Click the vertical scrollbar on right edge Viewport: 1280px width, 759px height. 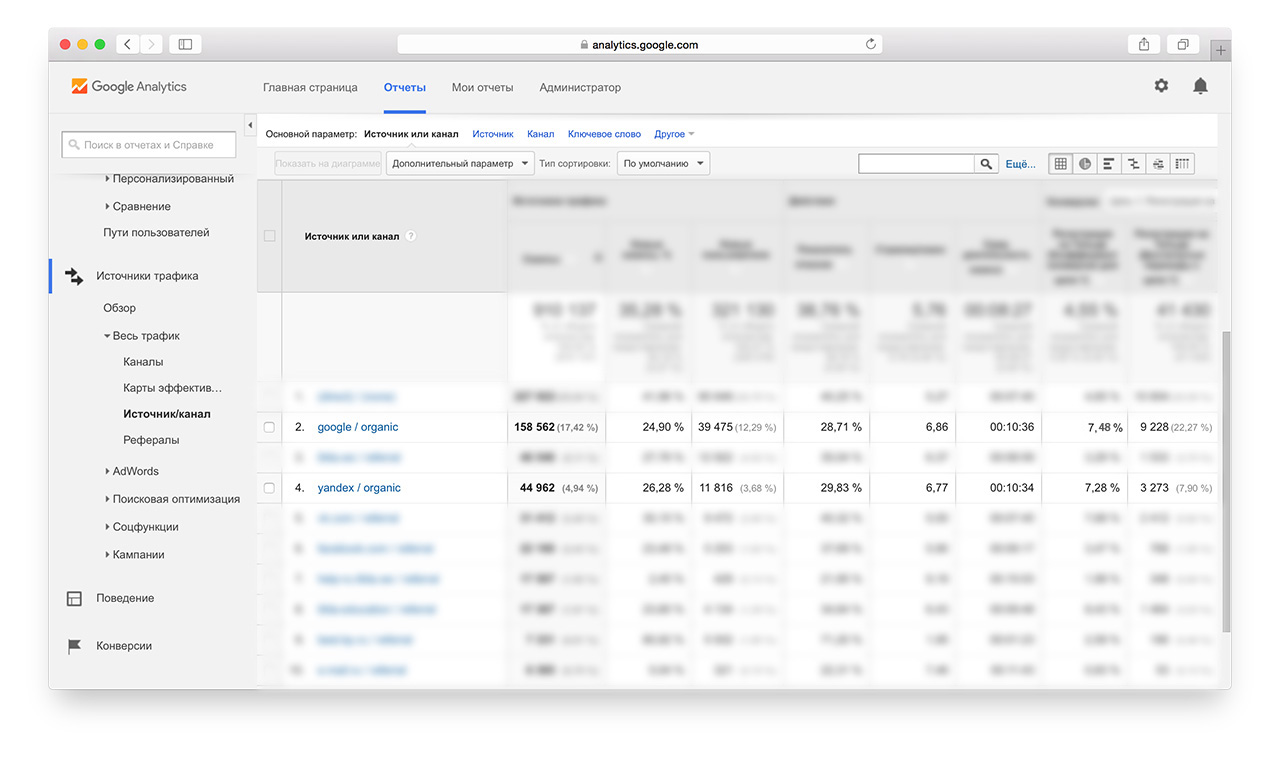pos(1226,480)
